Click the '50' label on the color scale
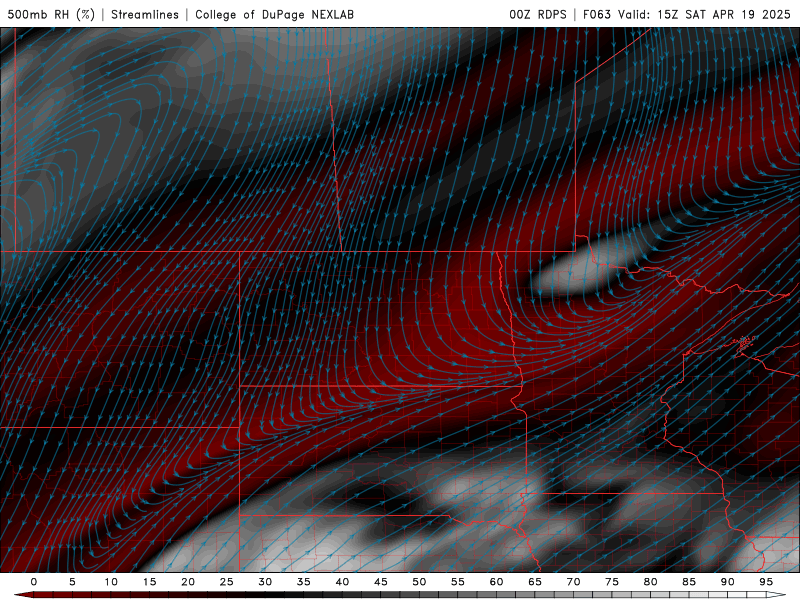 (419, 582)
